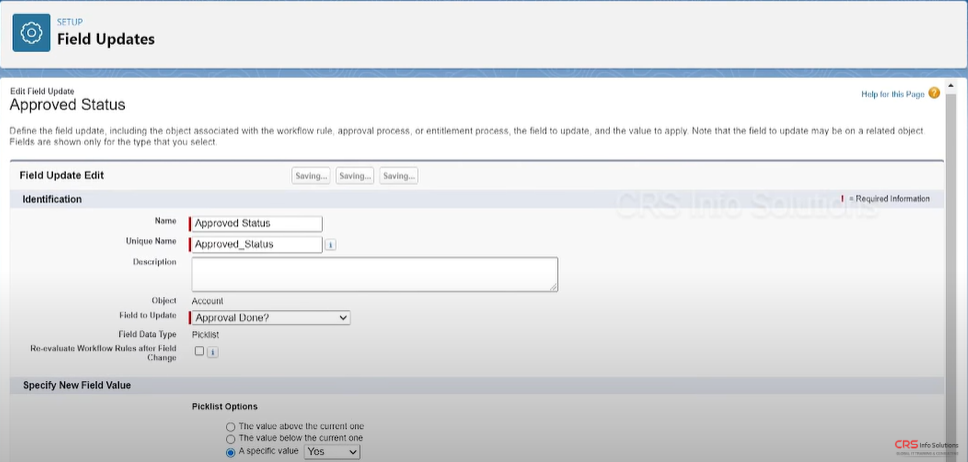Enable Re-evaluate Workflow Rules after Field Change
Screen dimensions: 968x462
click(x=200, y=351)
